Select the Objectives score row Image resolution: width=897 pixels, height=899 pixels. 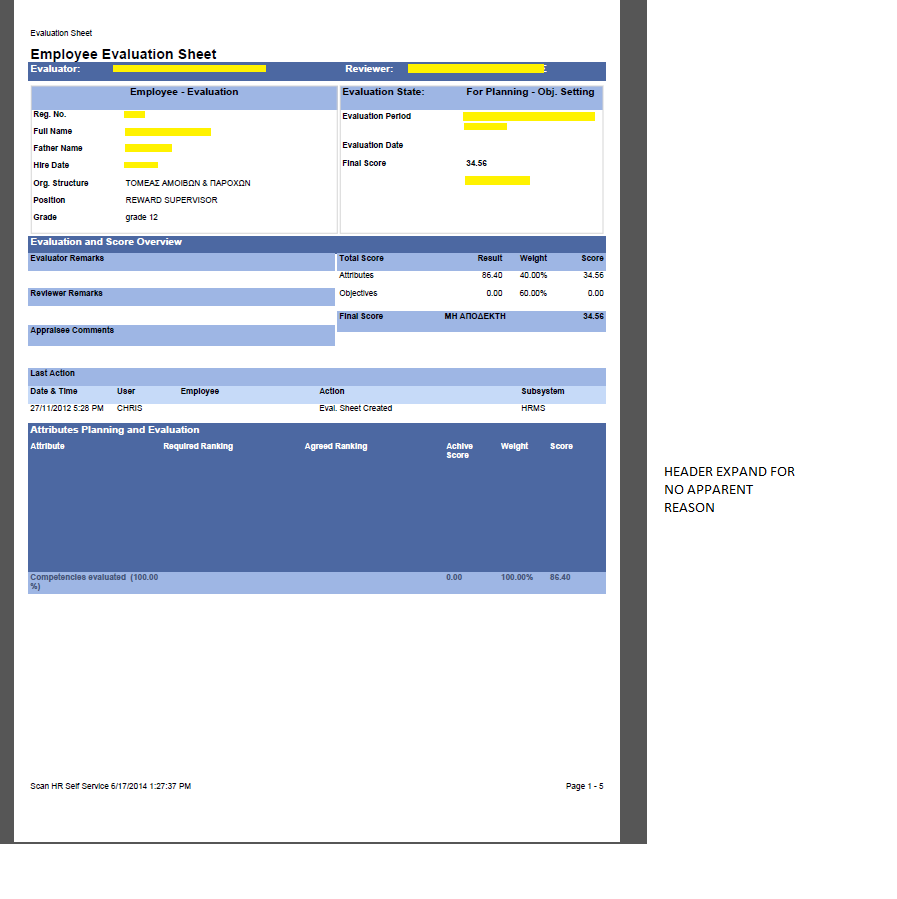point(471,294)
